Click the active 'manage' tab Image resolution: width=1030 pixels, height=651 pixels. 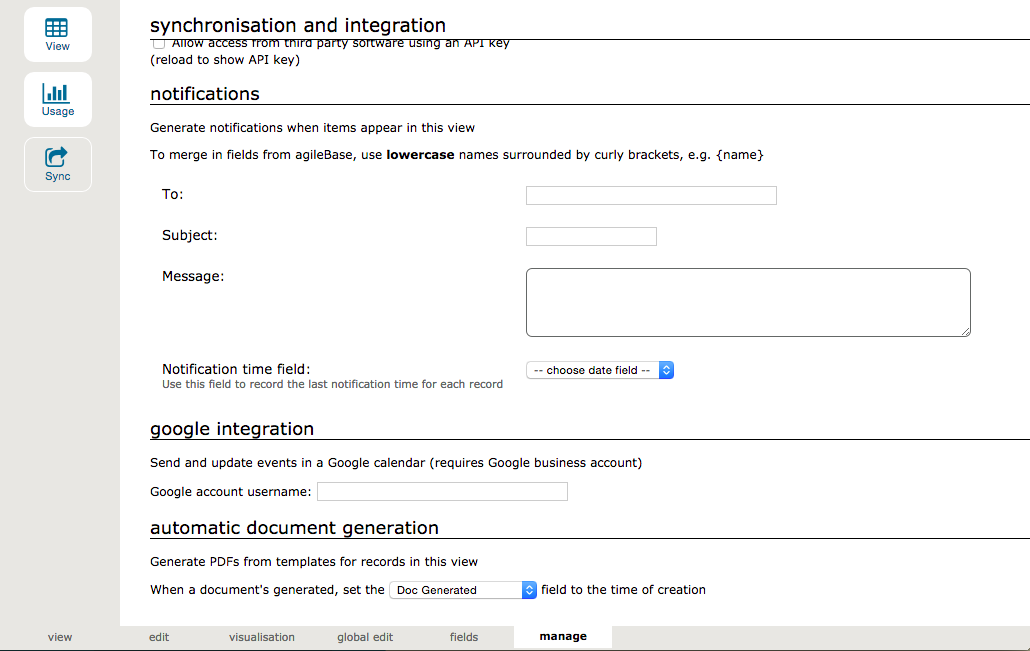point(563,637)
